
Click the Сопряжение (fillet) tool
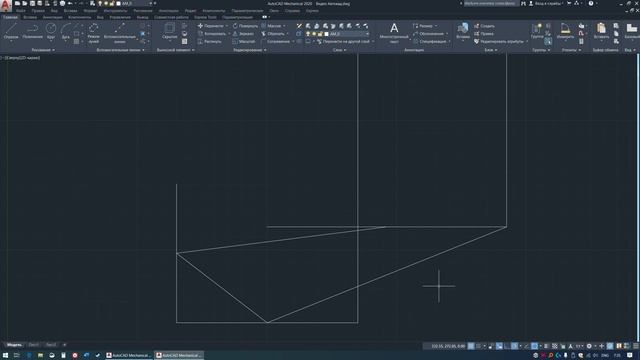pyautogui.click(x=276, y=41)
